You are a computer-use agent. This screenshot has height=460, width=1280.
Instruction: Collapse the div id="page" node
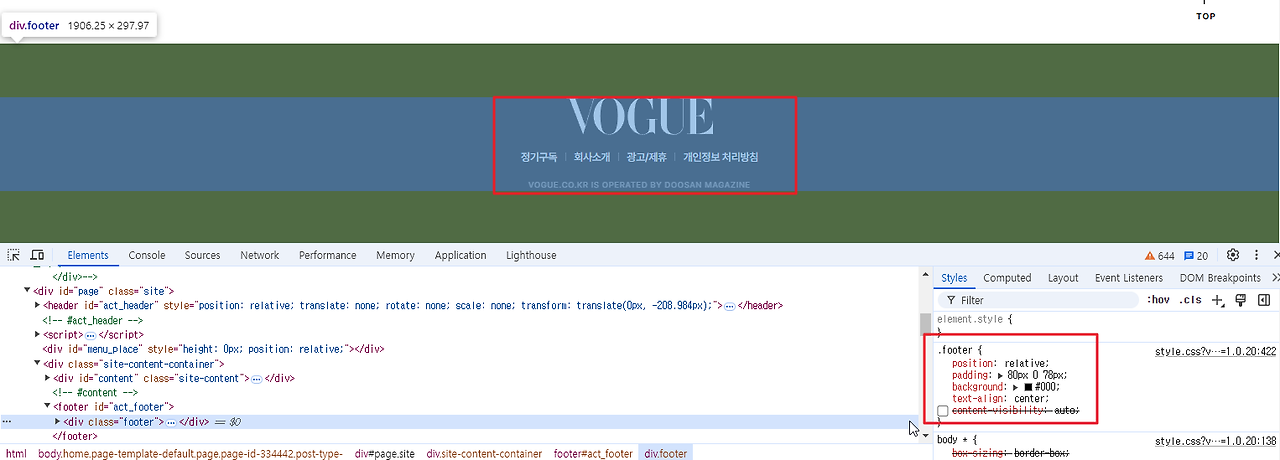click(x=27, y=291)
